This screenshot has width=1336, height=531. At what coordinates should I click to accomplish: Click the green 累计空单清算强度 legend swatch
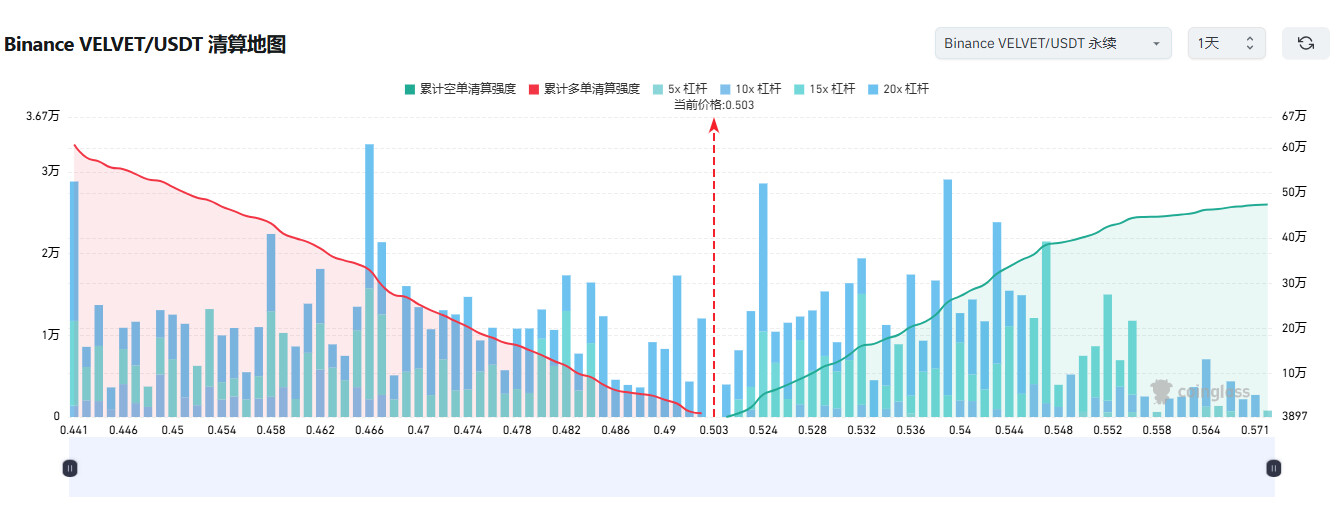[x=409, y=89]
